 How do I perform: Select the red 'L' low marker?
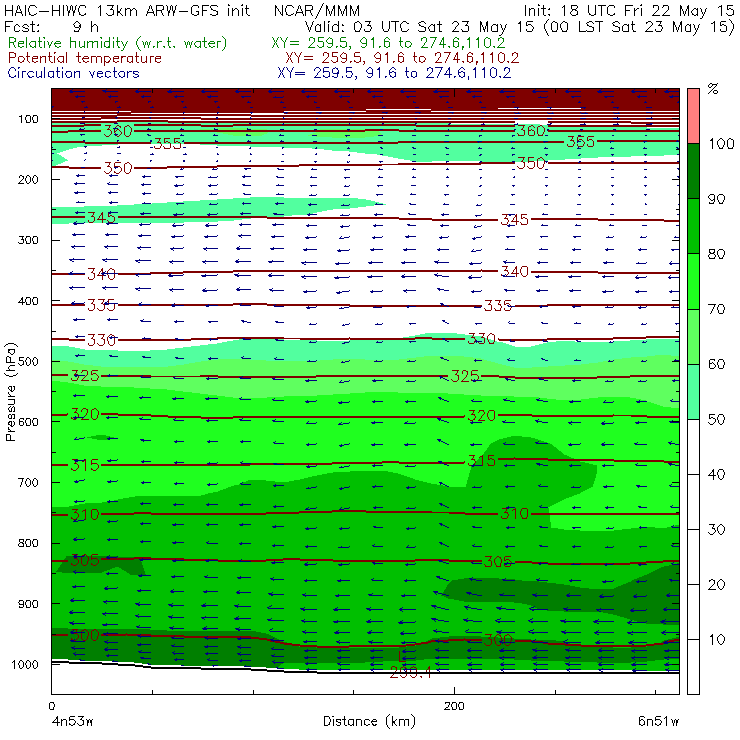[x=401, y=656]
